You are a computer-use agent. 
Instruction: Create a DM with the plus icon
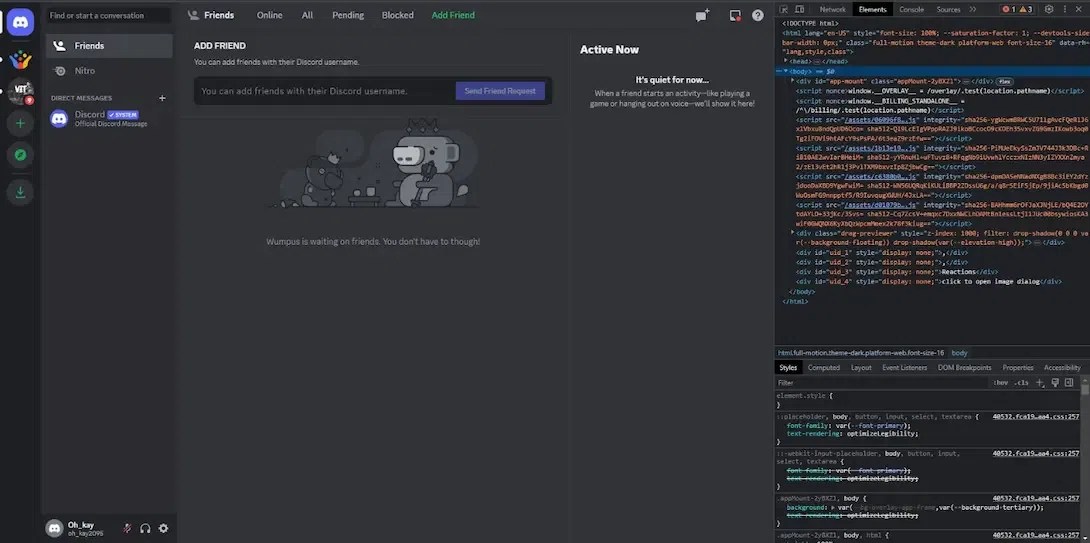point(162,98)
